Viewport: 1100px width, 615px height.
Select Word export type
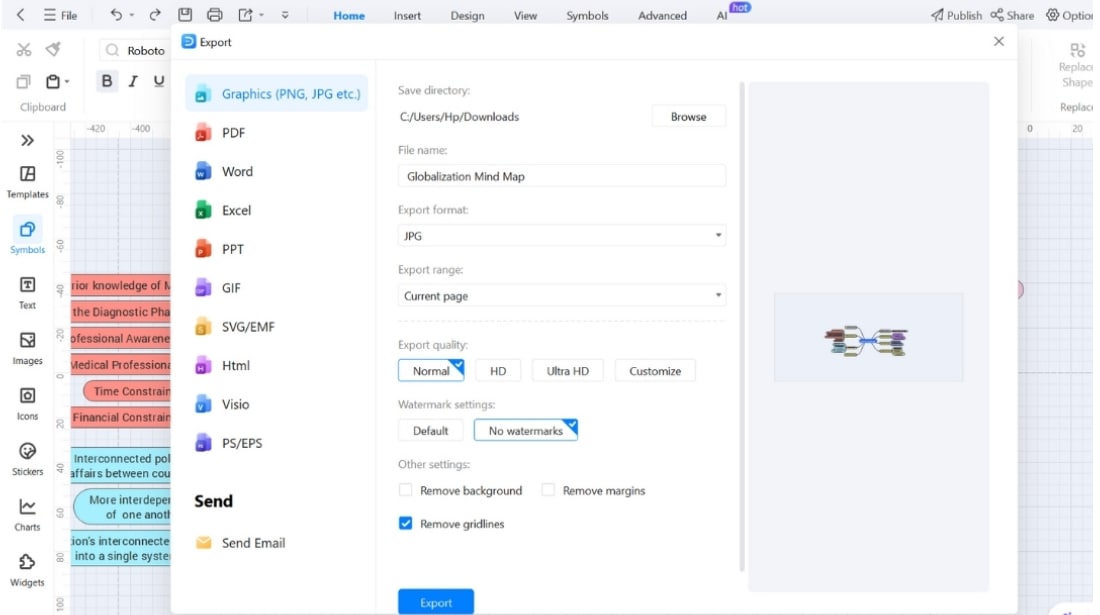pos(224,171)
